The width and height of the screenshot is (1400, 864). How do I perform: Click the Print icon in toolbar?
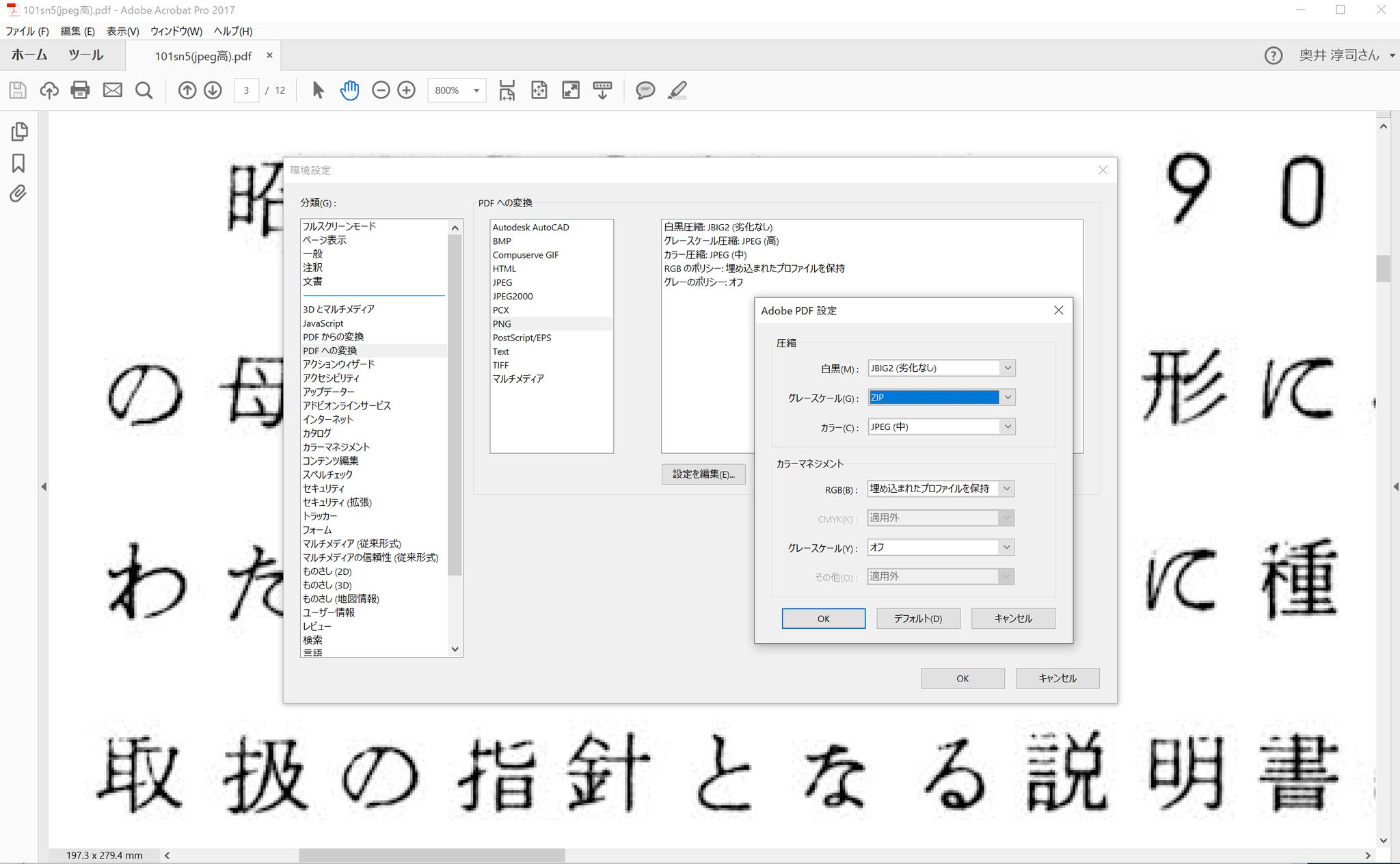click(x=80, y=90)
